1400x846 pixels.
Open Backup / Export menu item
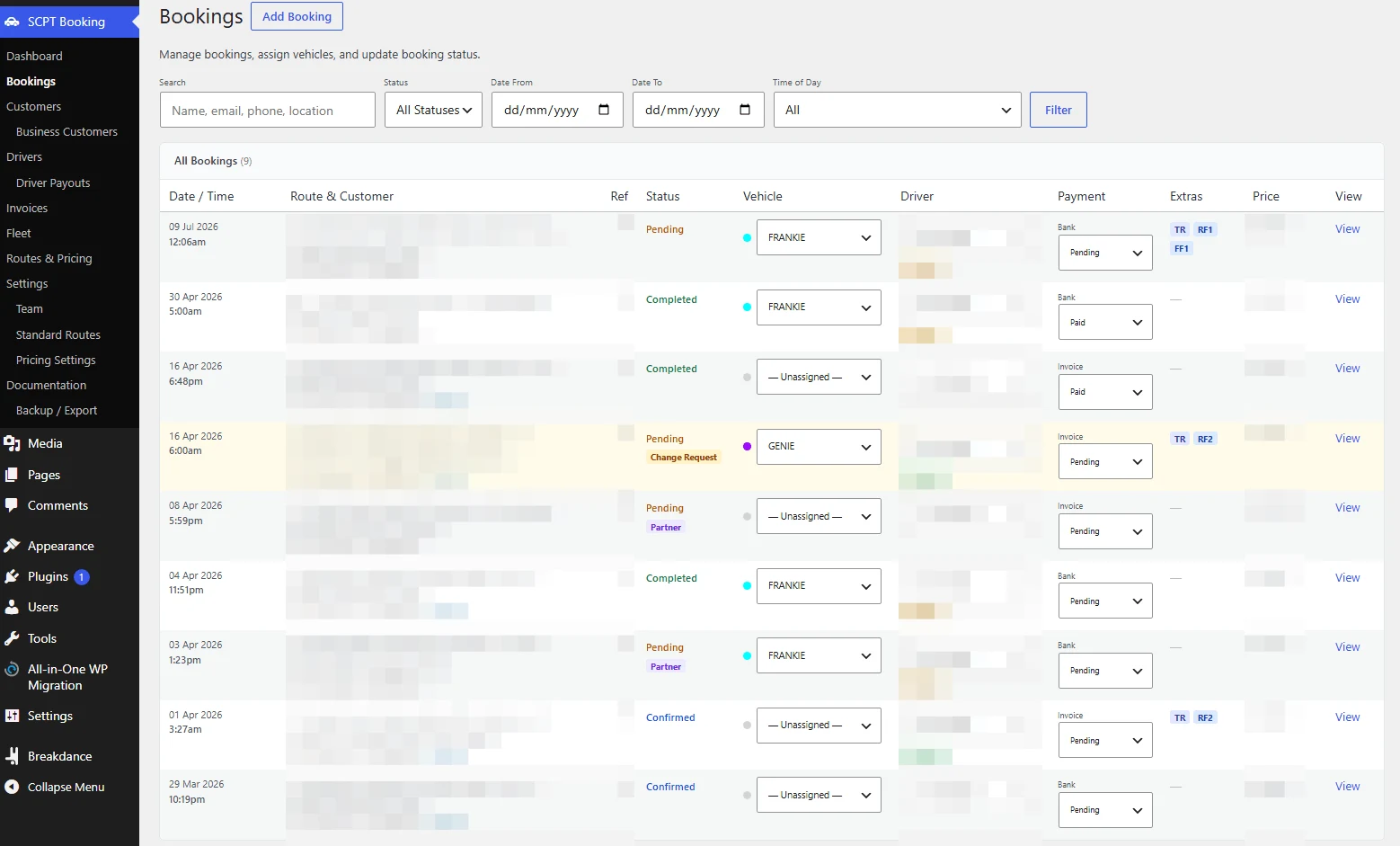57,410
